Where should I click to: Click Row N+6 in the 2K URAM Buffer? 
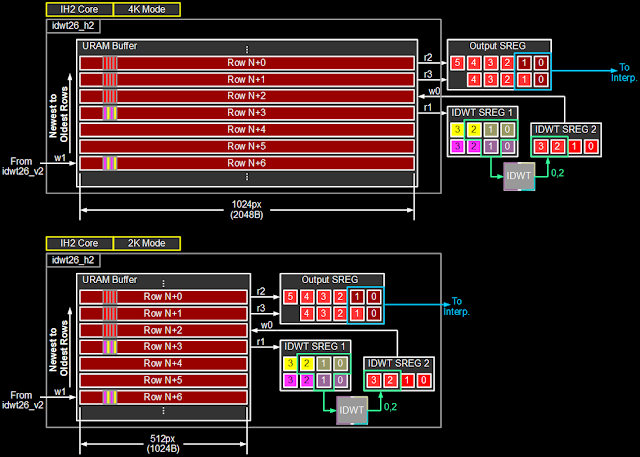click(x=163, y=397)
